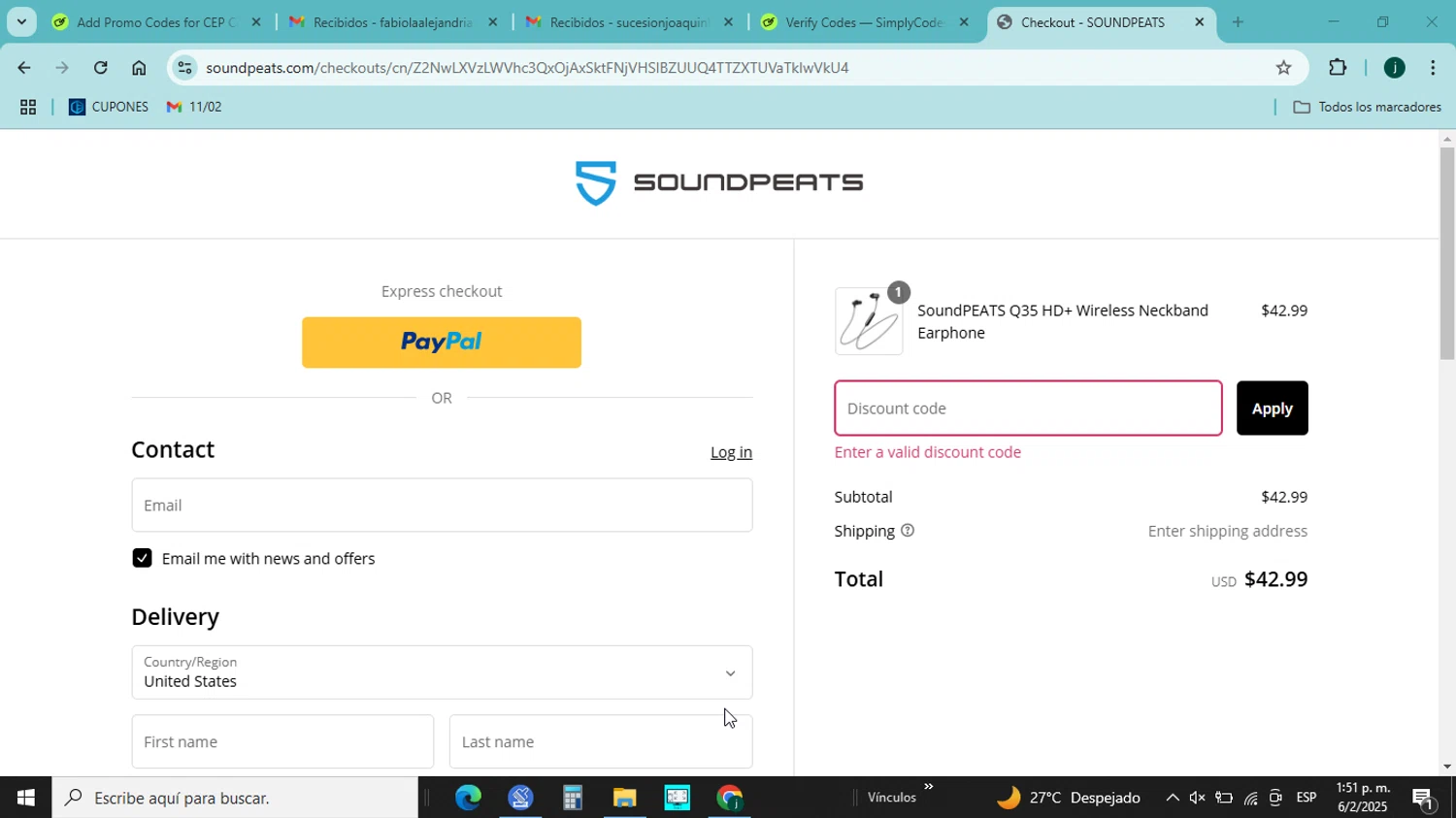Viewport: 1456px width, 818px height.
Task: Expand the tab search dropdown
Action: [x=21, y=21]
